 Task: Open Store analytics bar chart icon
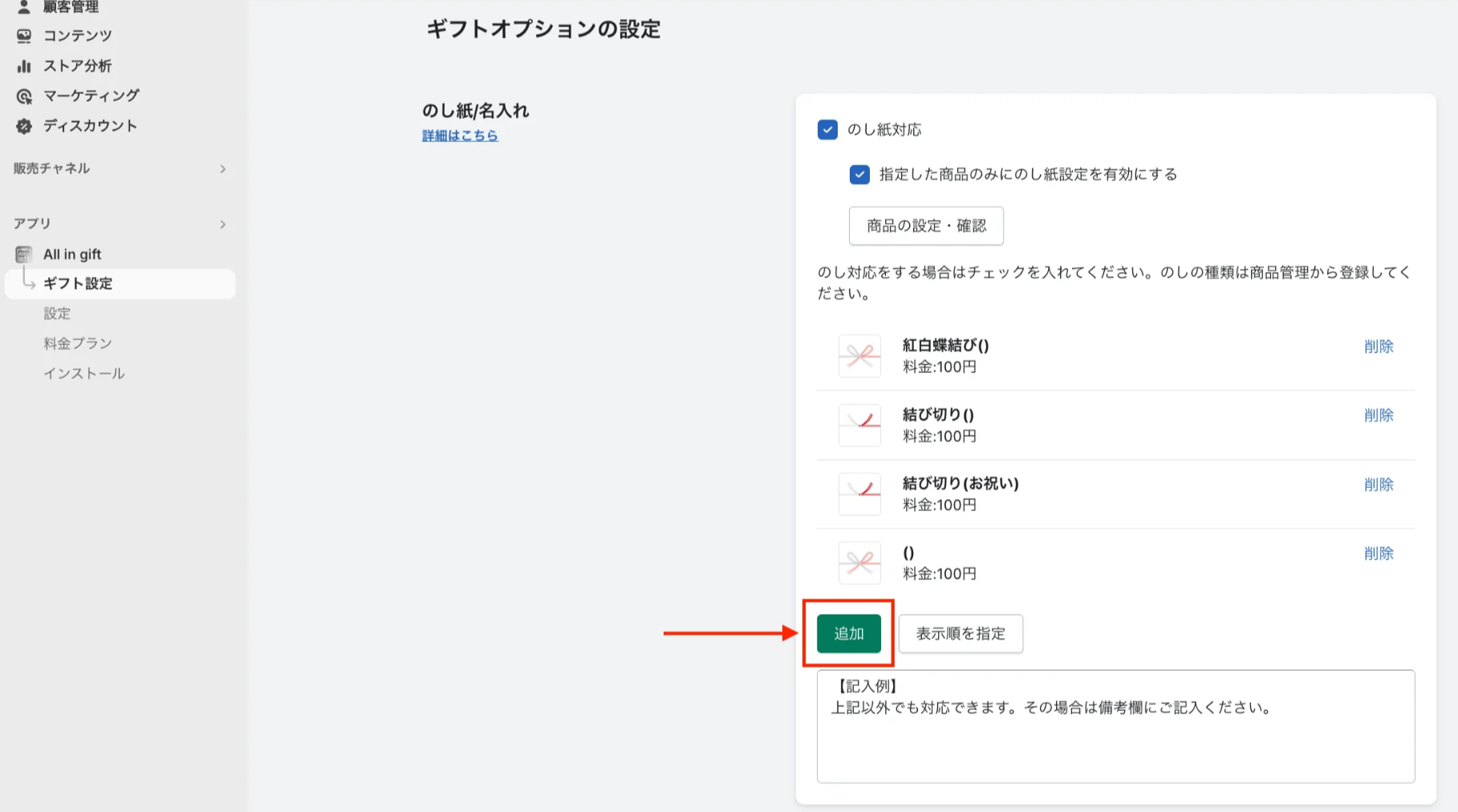click(x=24, y=66)
